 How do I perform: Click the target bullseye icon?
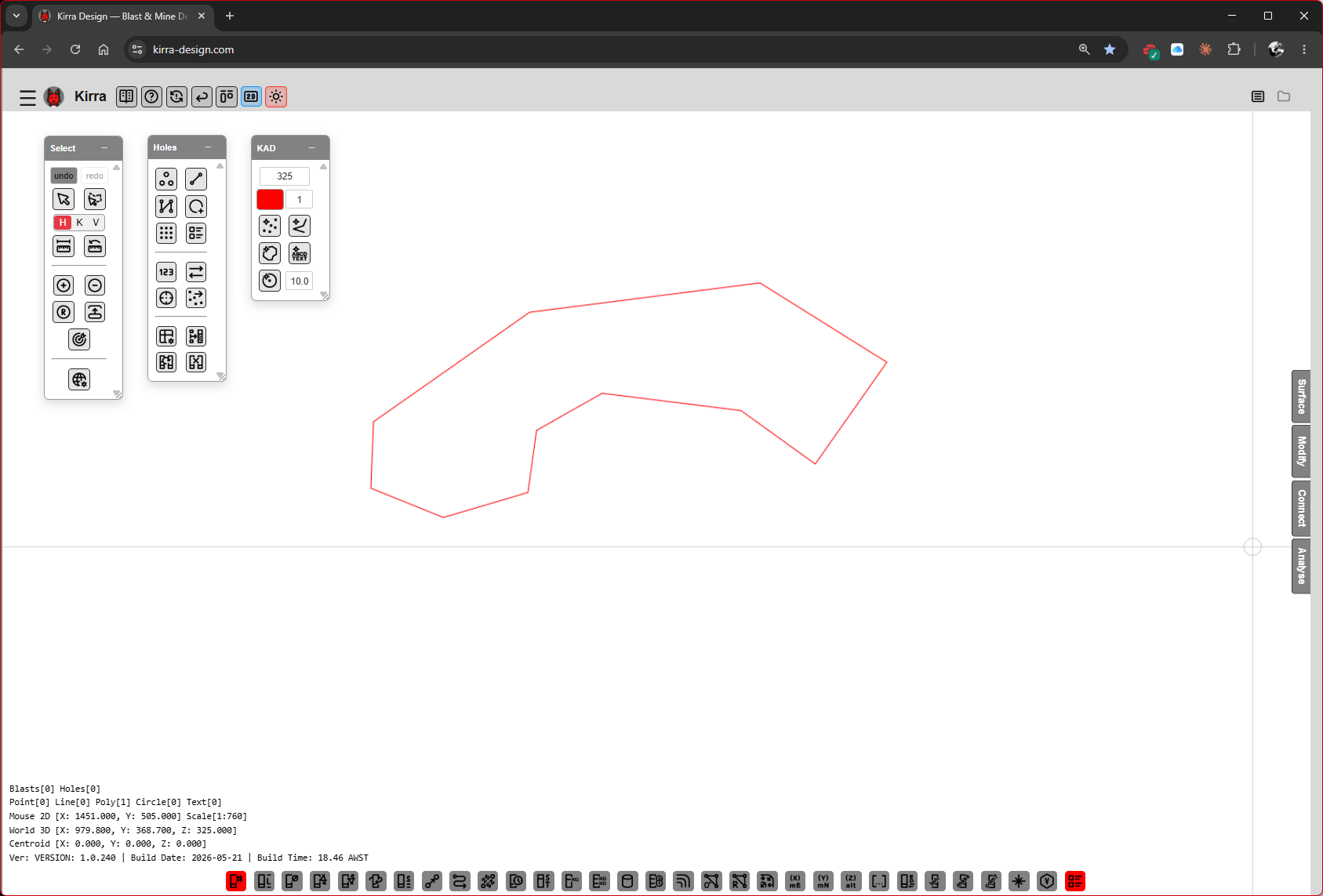coord(79,339)
